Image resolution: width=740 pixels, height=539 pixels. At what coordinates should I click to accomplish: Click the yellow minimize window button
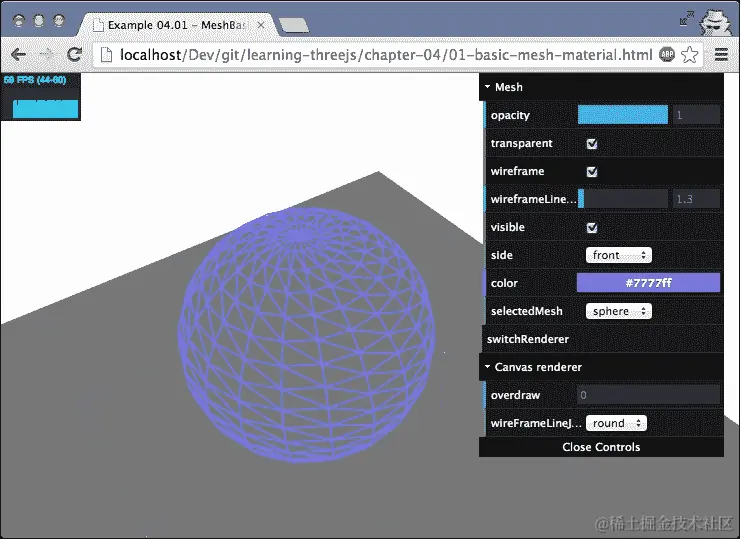(x=39, y=20)
